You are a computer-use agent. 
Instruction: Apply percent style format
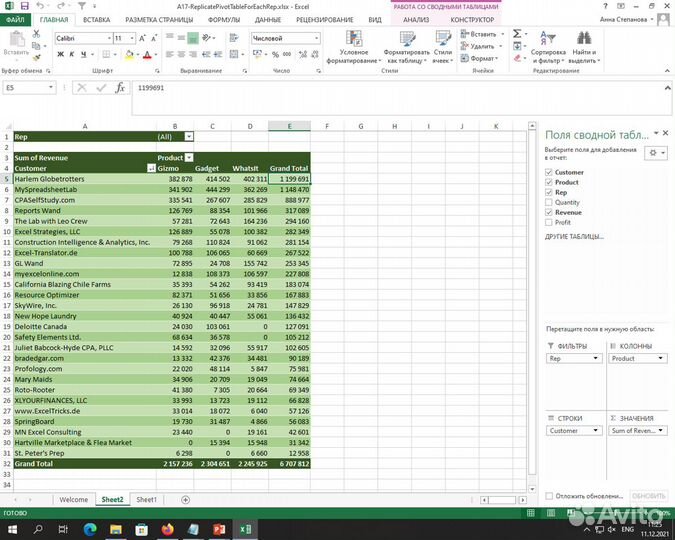275,54
